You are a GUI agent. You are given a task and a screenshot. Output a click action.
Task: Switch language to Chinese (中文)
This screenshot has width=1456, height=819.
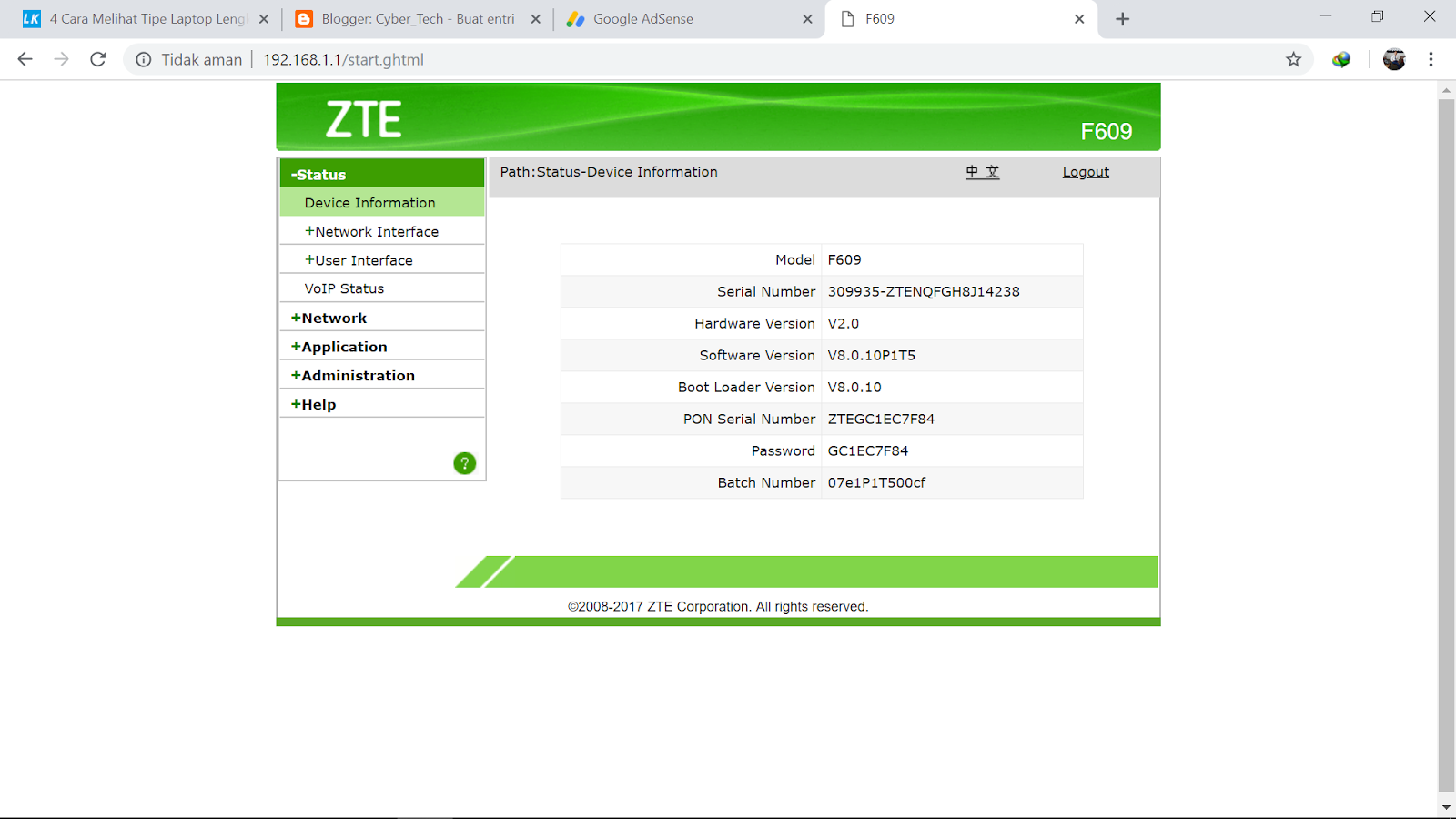(x=983, y=172)
